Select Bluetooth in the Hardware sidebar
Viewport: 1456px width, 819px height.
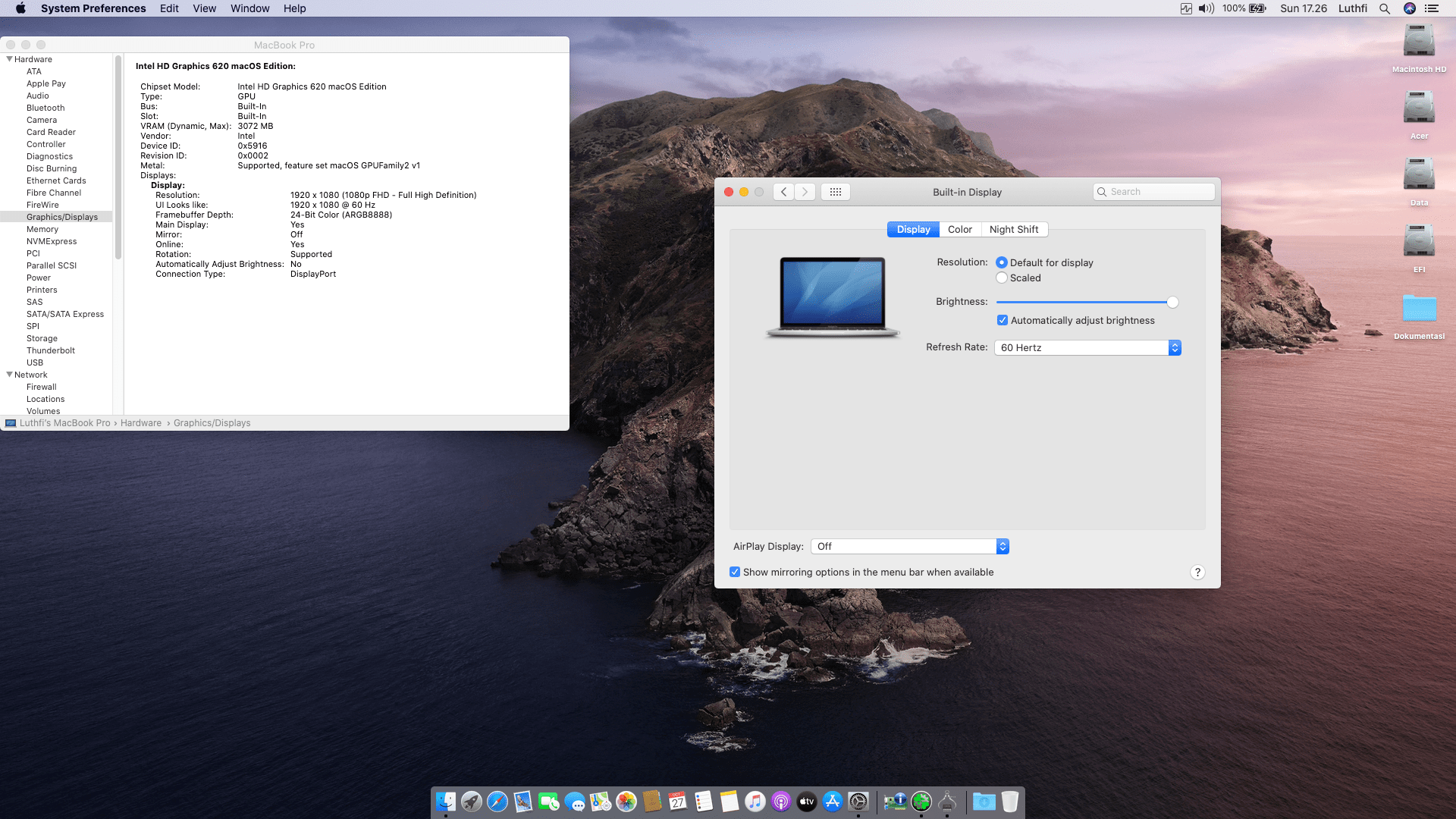(x=45, y=108)
